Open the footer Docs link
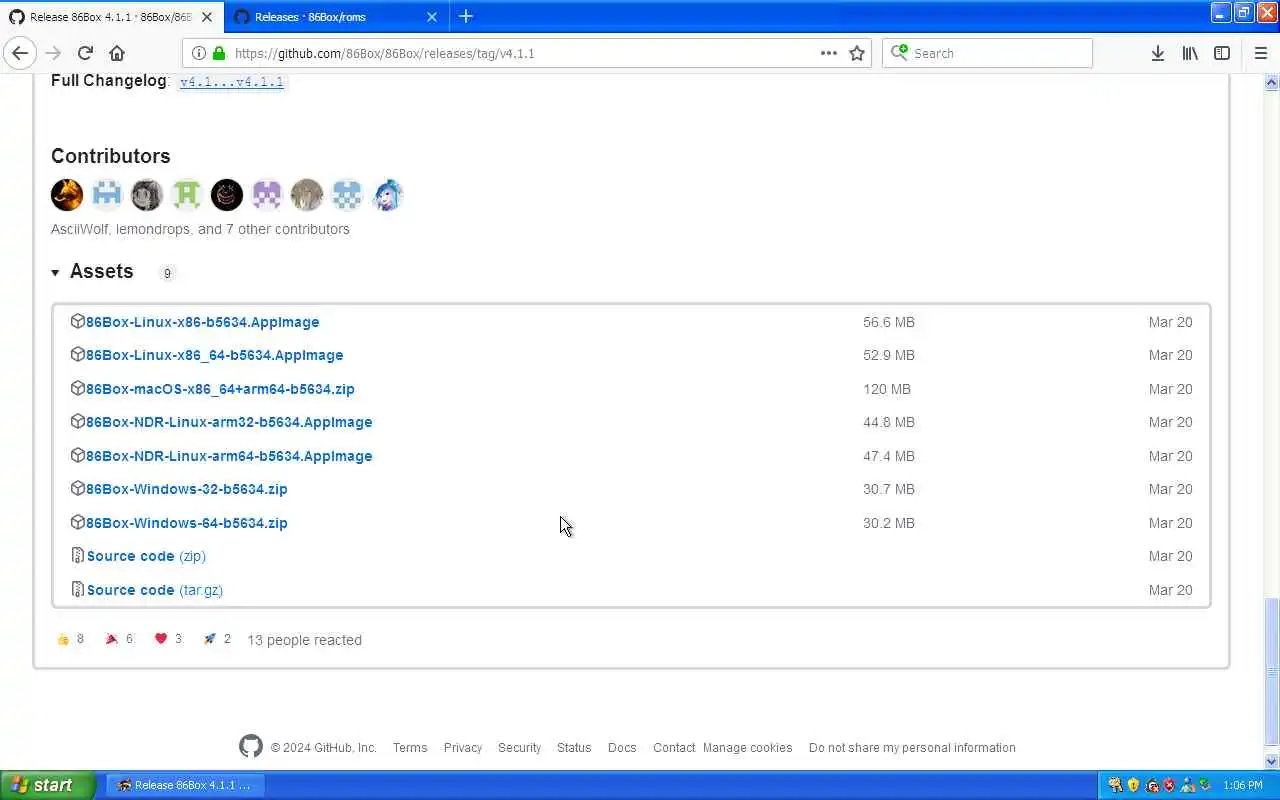 click(x=622, y=748)
